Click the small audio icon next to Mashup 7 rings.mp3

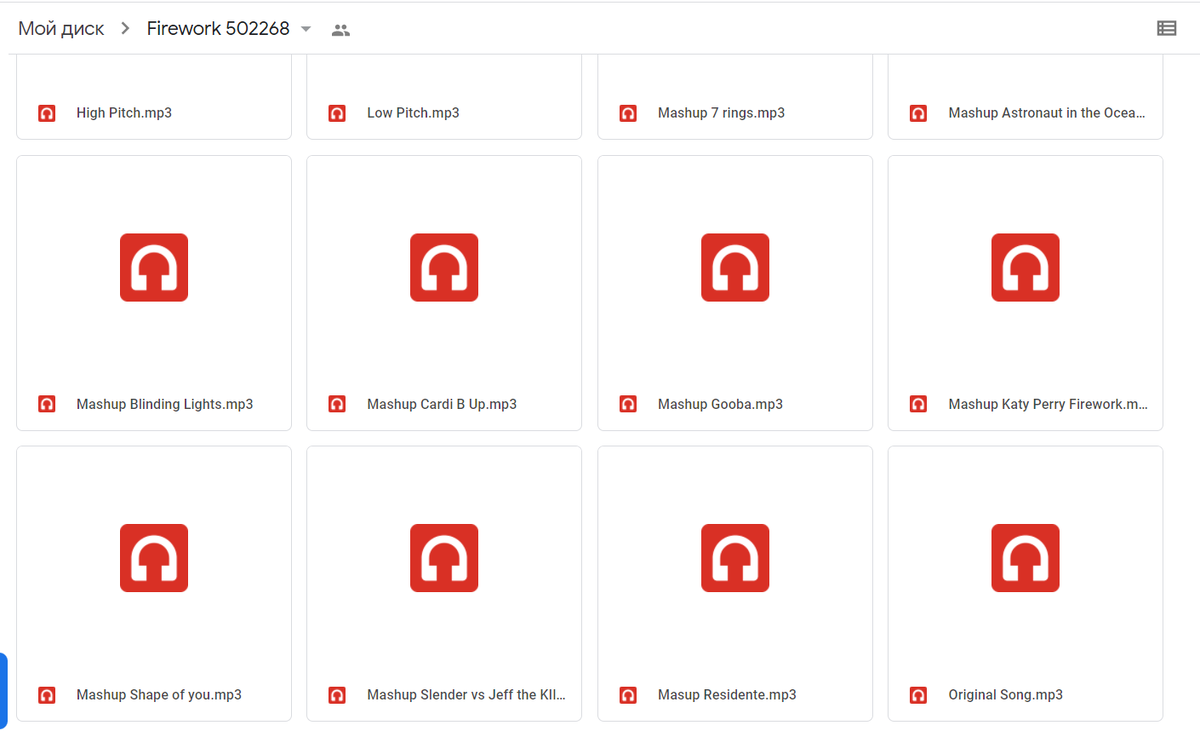click(x=628, y=113)
